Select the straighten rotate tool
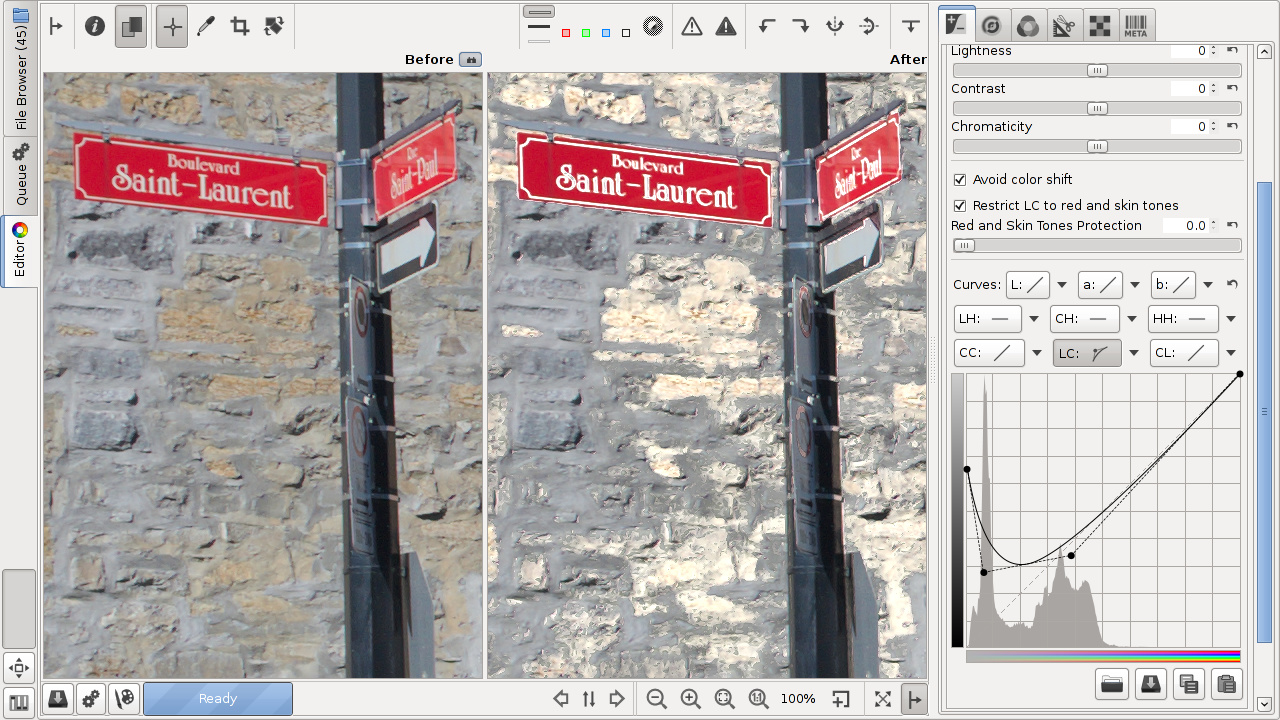The image size is (1280, 720). click(274, 27)
